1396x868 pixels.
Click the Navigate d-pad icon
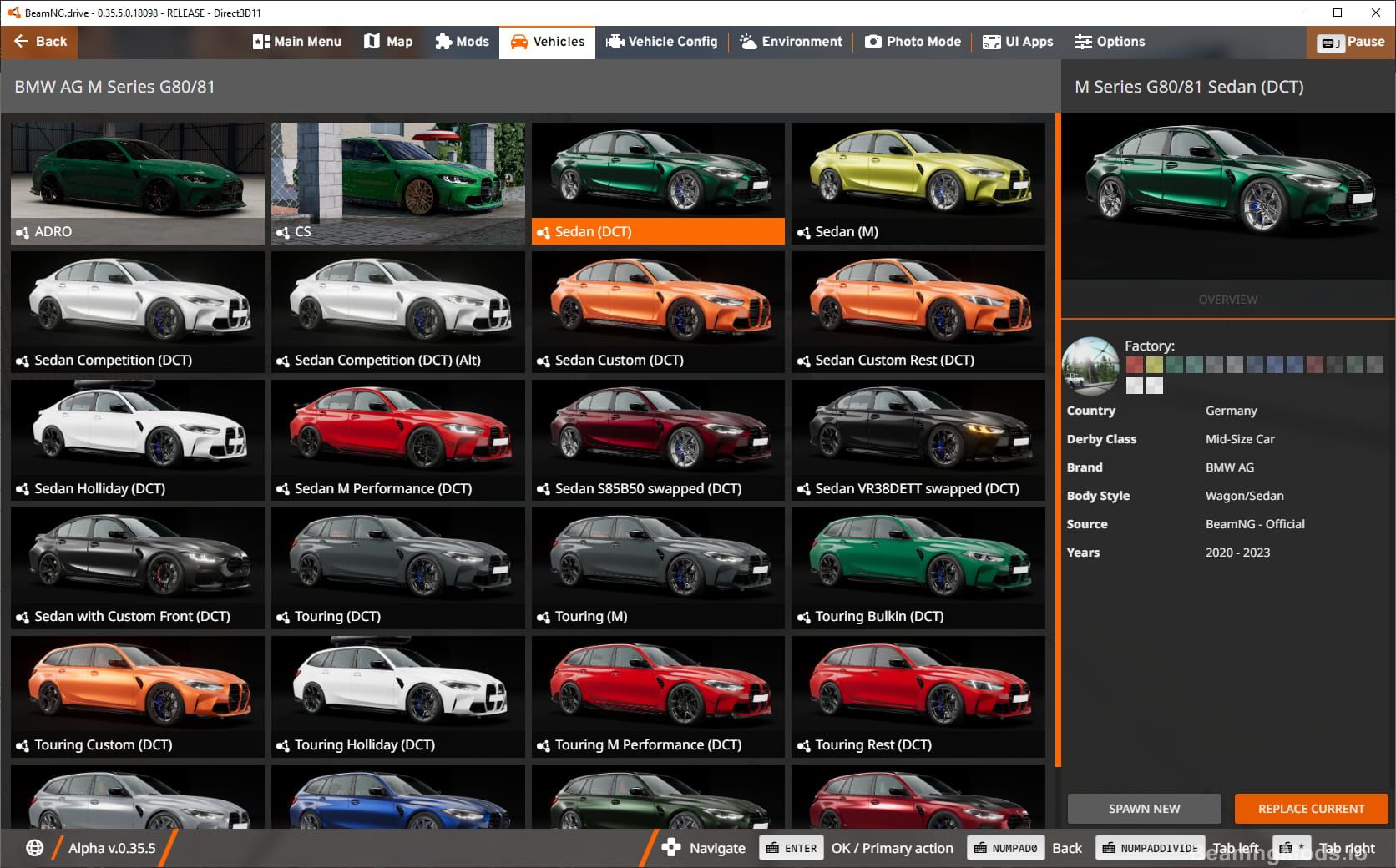tap(671, 848)
